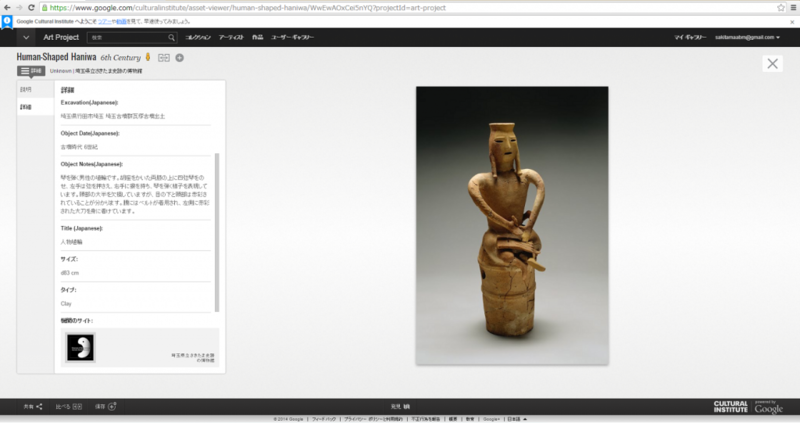This screenshot has width=800, height=423.
Task: Expand the gmail account dropdown
Action: [747, 37]
